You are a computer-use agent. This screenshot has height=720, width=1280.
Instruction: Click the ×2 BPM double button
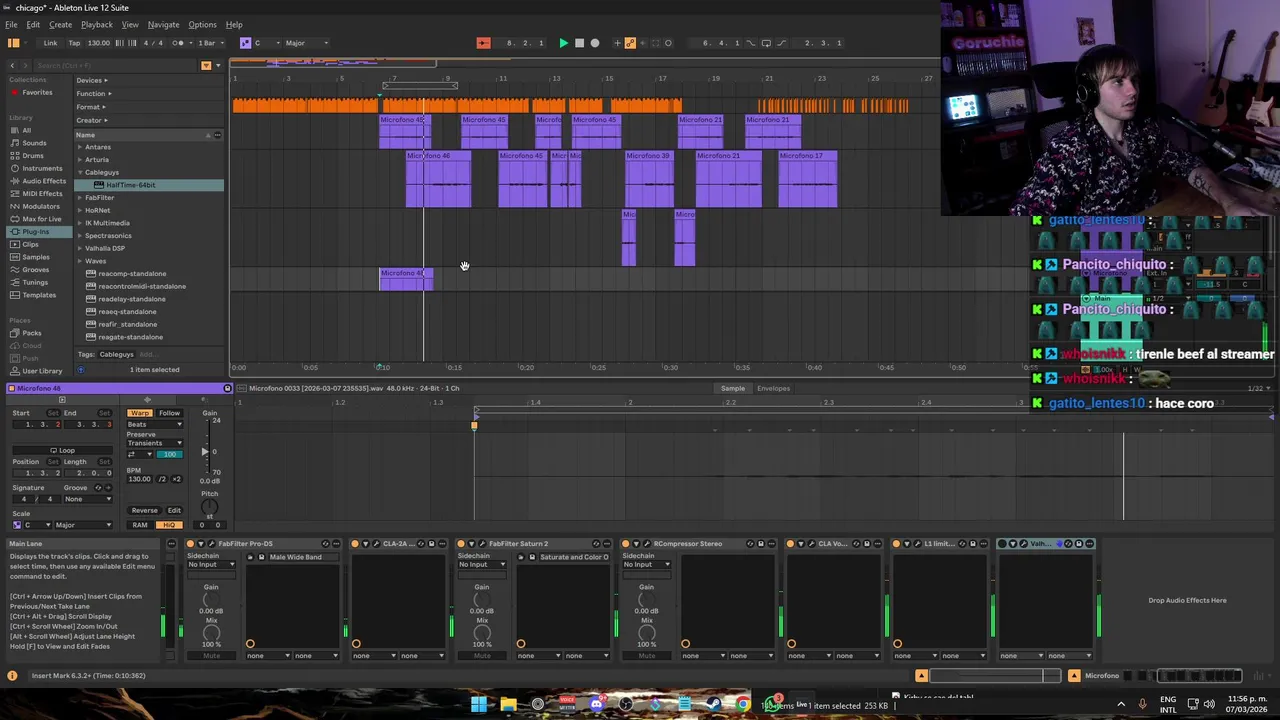[x=177, y=479]
